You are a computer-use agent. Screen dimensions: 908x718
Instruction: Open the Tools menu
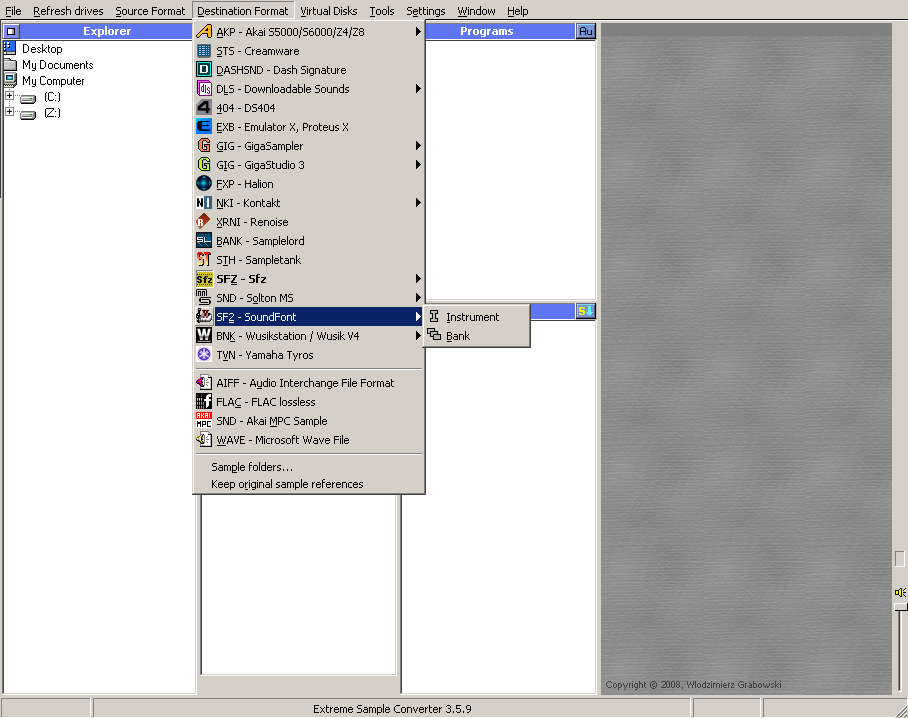(382, 11)
